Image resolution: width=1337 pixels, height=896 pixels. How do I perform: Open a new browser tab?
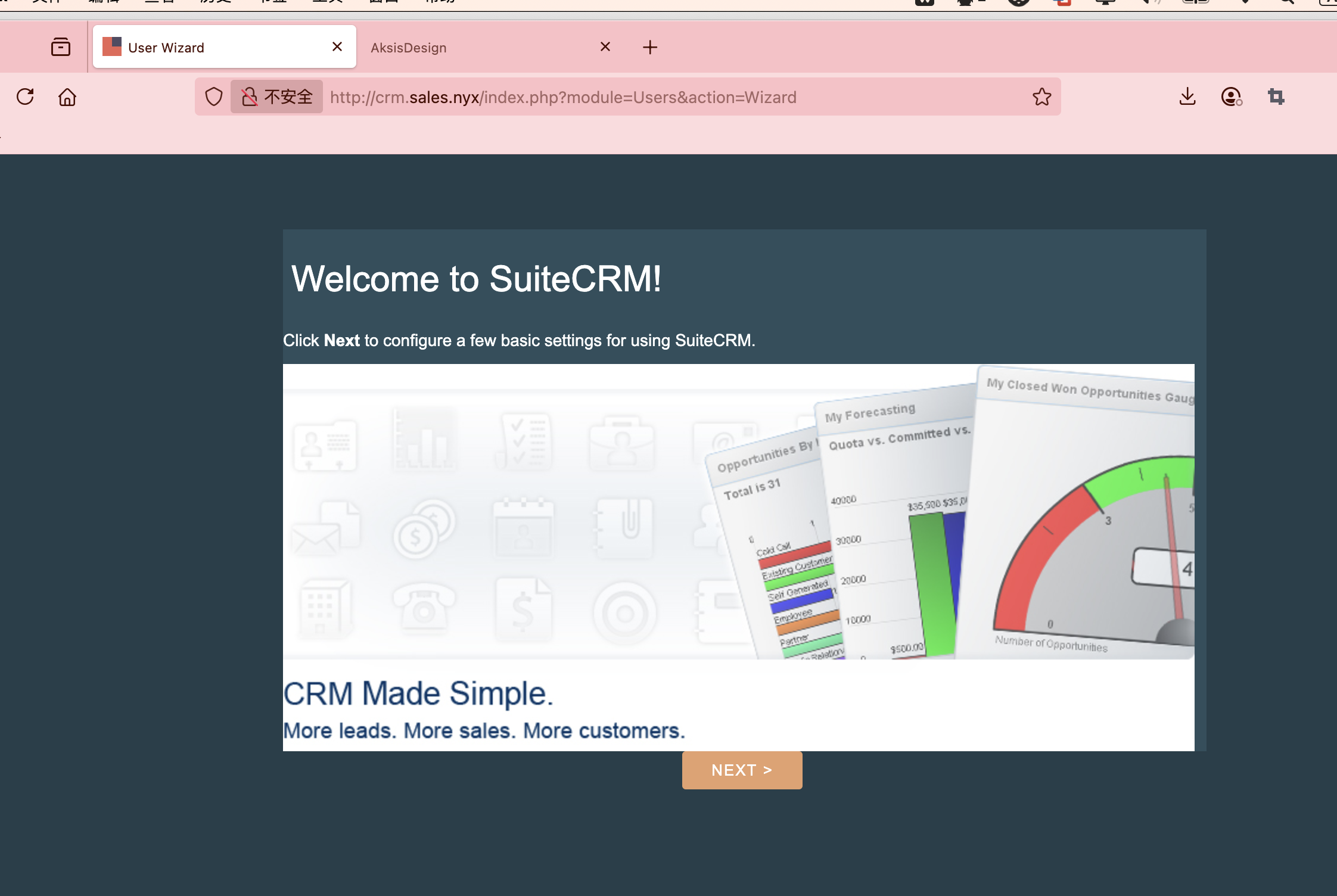650,47
